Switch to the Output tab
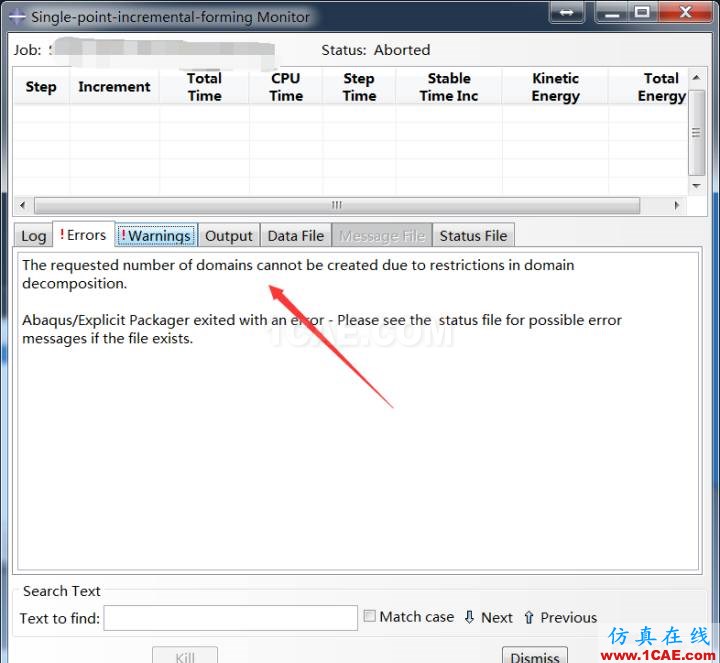The height and width of the screenshot is (663, 720). [229, 236]
